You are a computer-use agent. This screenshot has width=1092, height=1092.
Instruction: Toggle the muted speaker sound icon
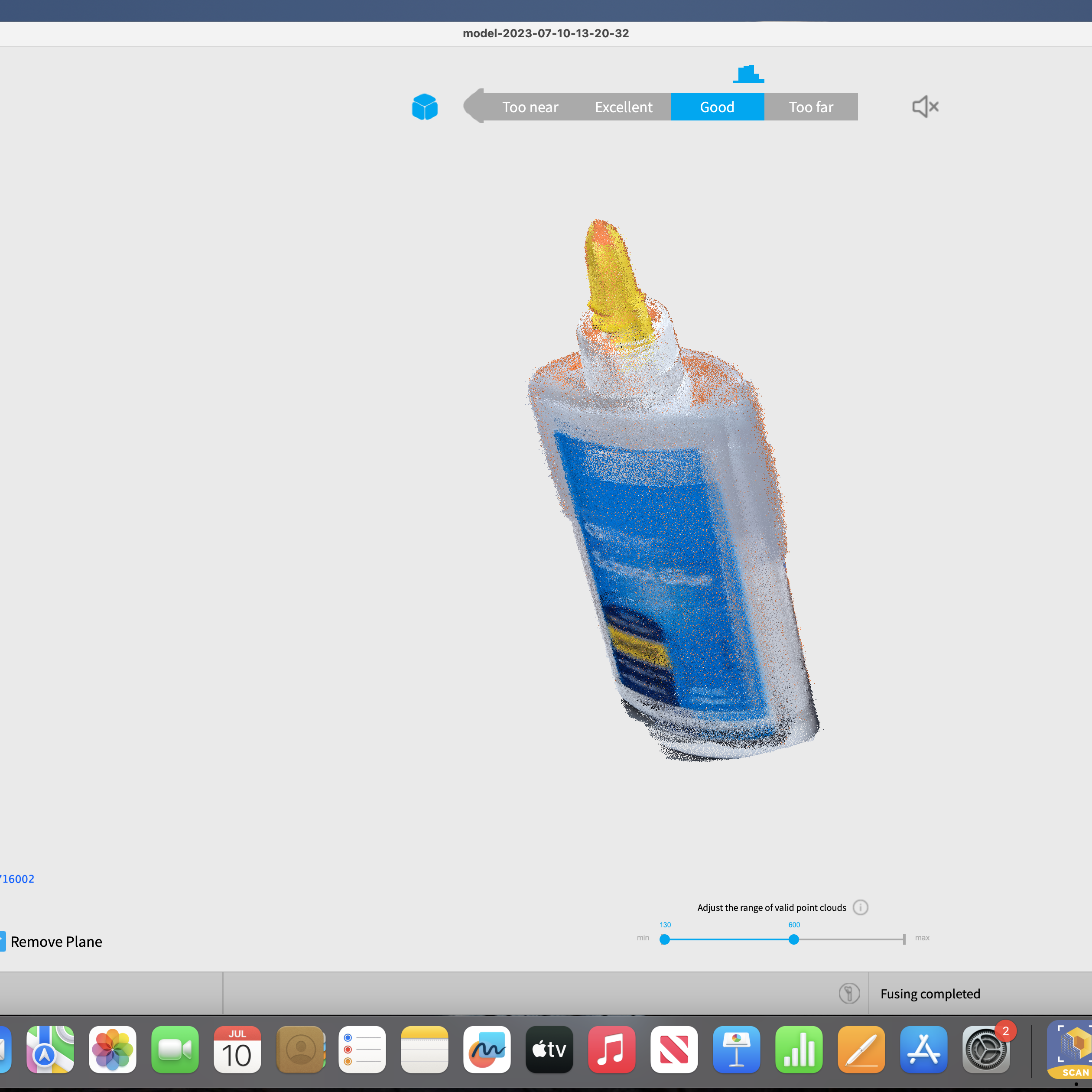(925, 106)
